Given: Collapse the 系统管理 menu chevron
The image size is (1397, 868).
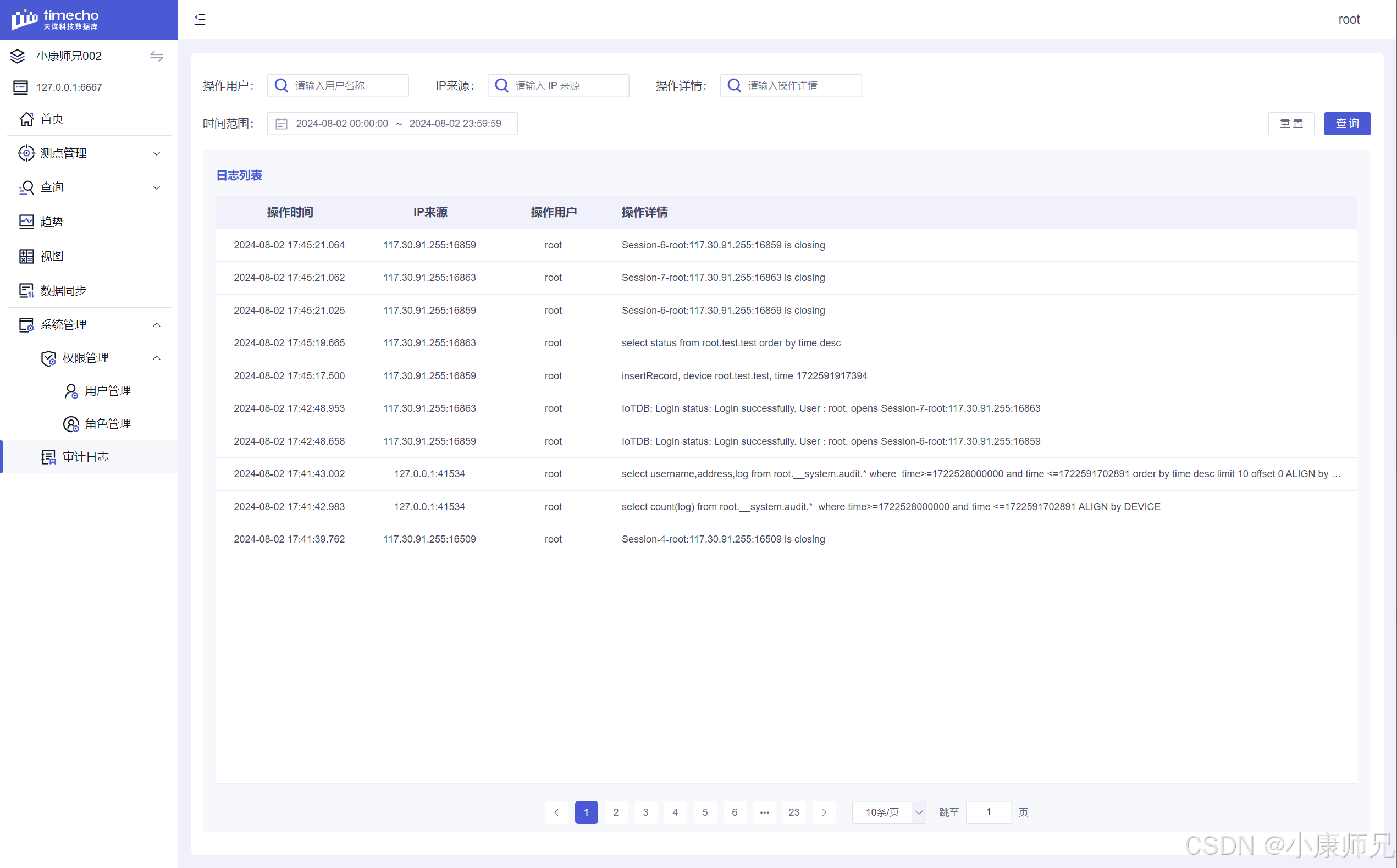Looking at the screenshot, I should pyautogui.click(x=157, y=325).
